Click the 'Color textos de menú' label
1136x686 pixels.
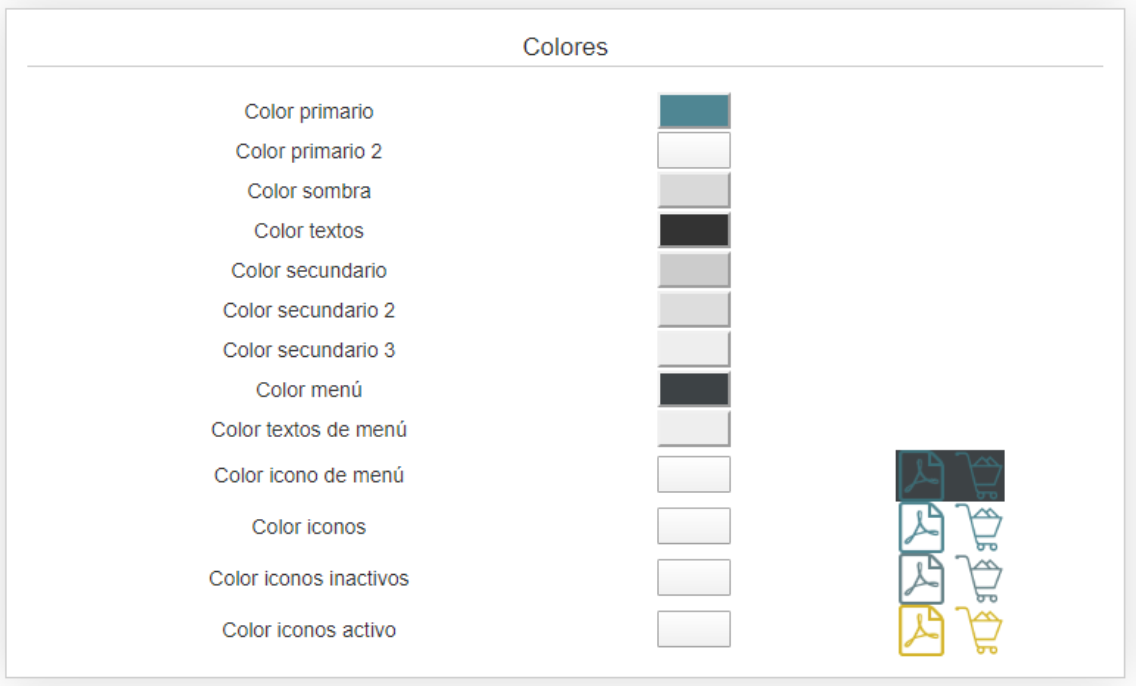pyautogui.click(x=309, y=430)
